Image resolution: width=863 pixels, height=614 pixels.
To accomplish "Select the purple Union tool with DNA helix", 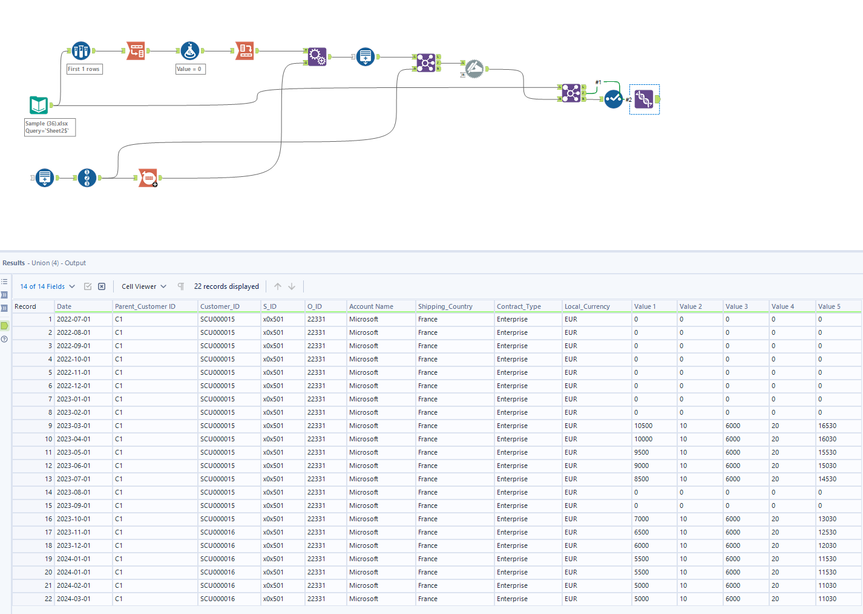I will [x=643, y=99].
